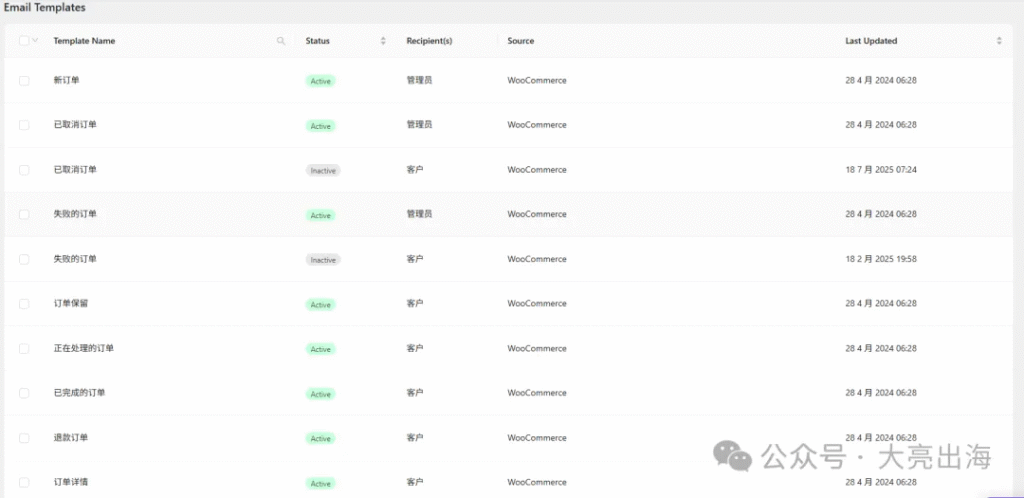Select the 退款订单 row checkbox

pos(24,438)
